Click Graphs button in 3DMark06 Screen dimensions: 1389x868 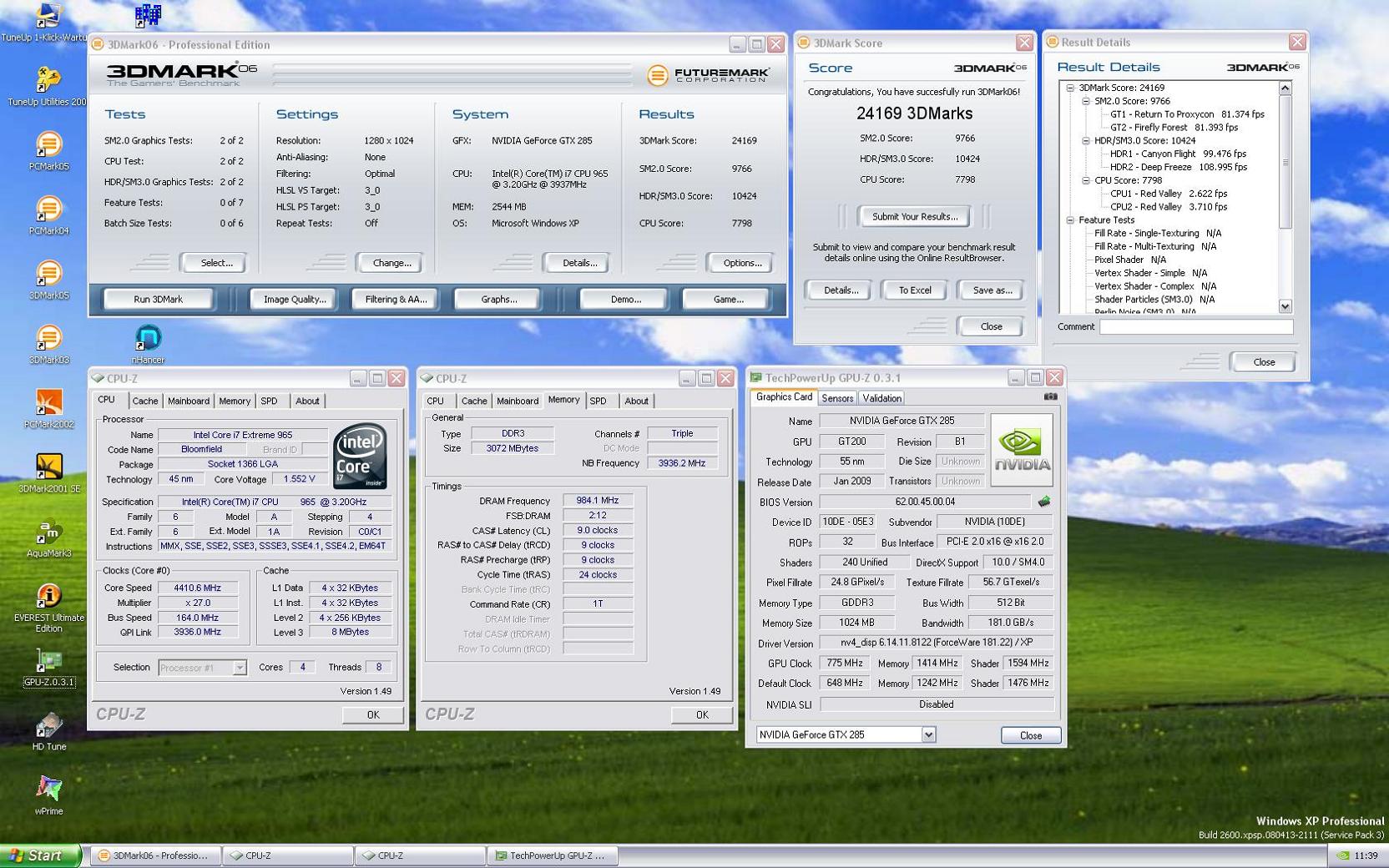click(499, 300)
